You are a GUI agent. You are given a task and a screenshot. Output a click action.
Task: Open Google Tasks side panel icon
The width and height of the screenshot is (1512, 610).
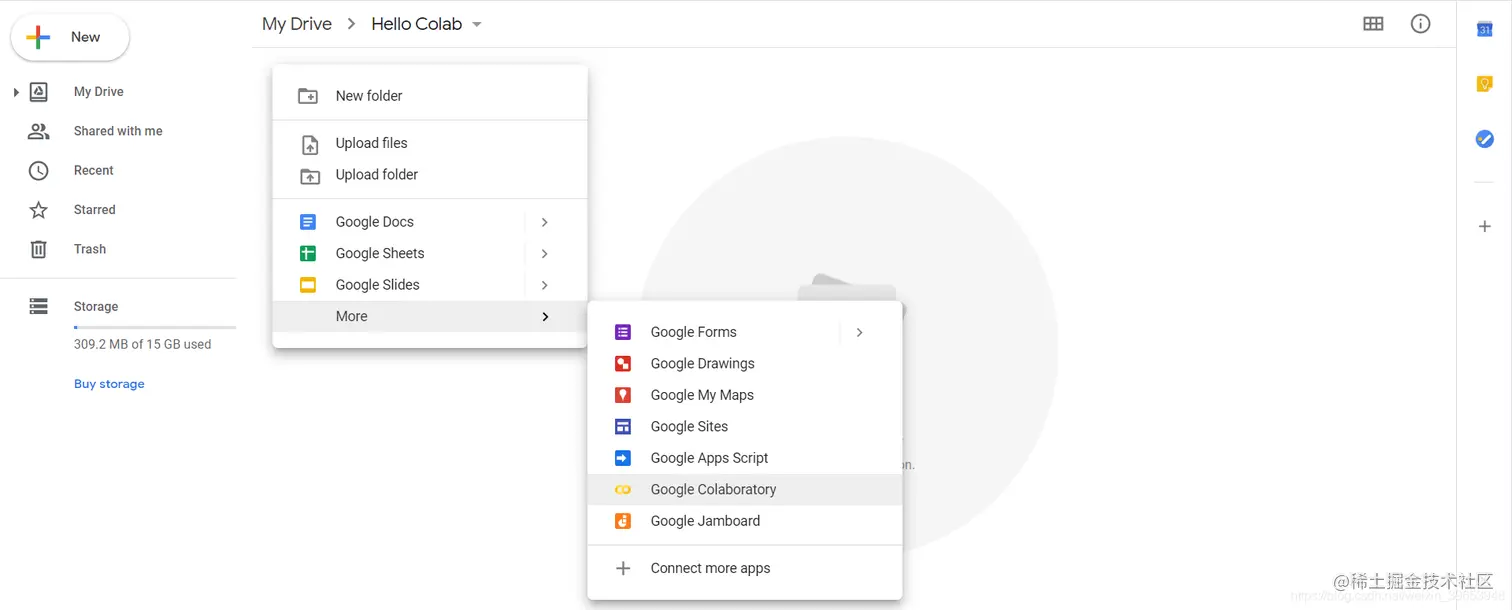point(1485,139)
